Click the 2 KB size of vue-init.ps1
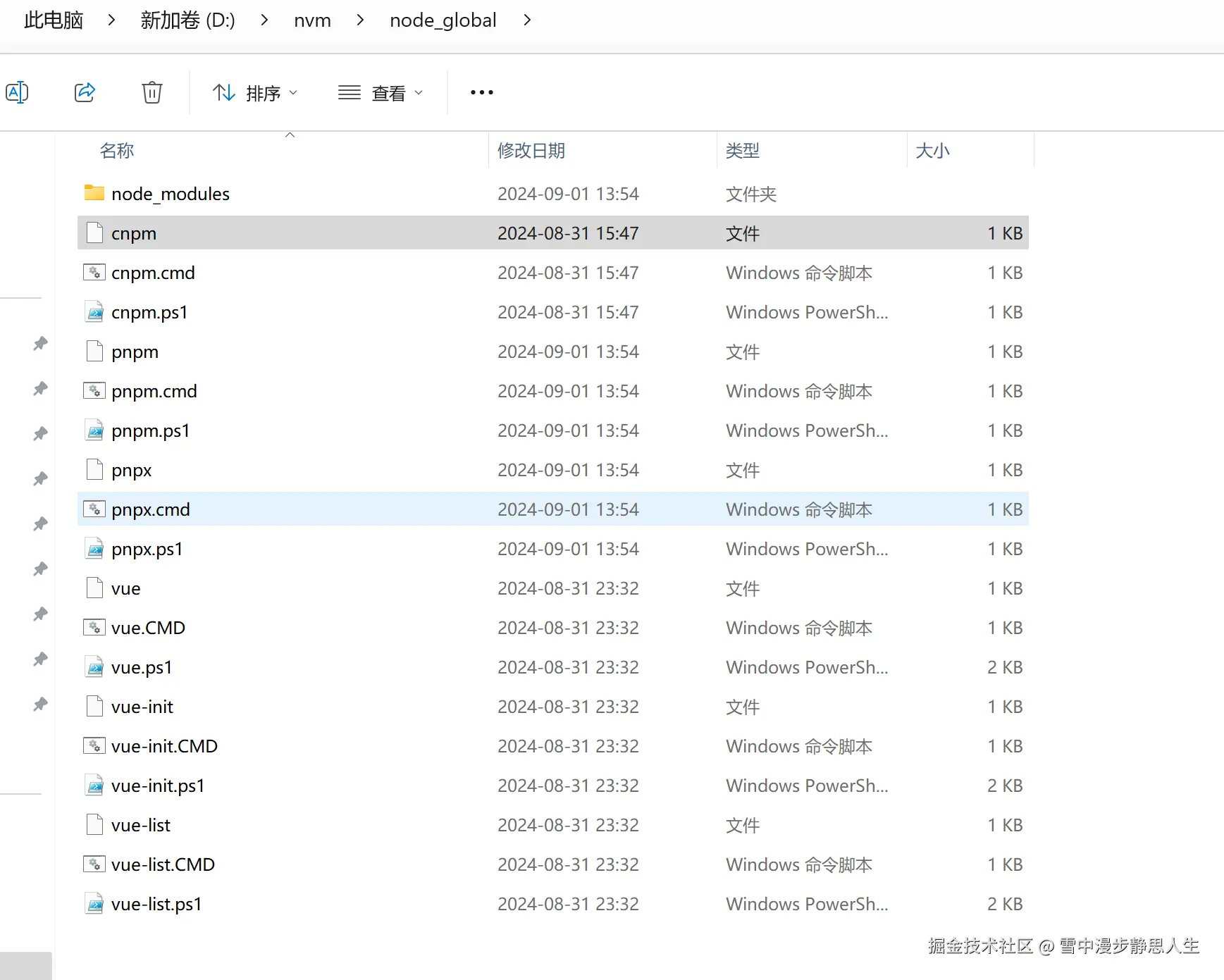Image resolution: width=1224 pixels, height=980 pixels. [x=1005, y=786]
